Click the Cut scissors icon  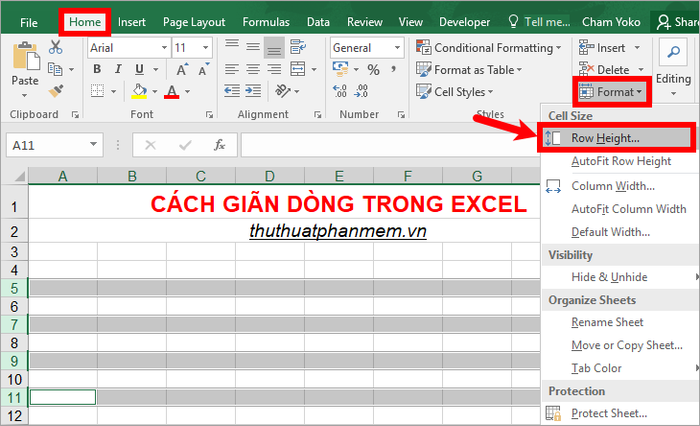coord(55,47)
